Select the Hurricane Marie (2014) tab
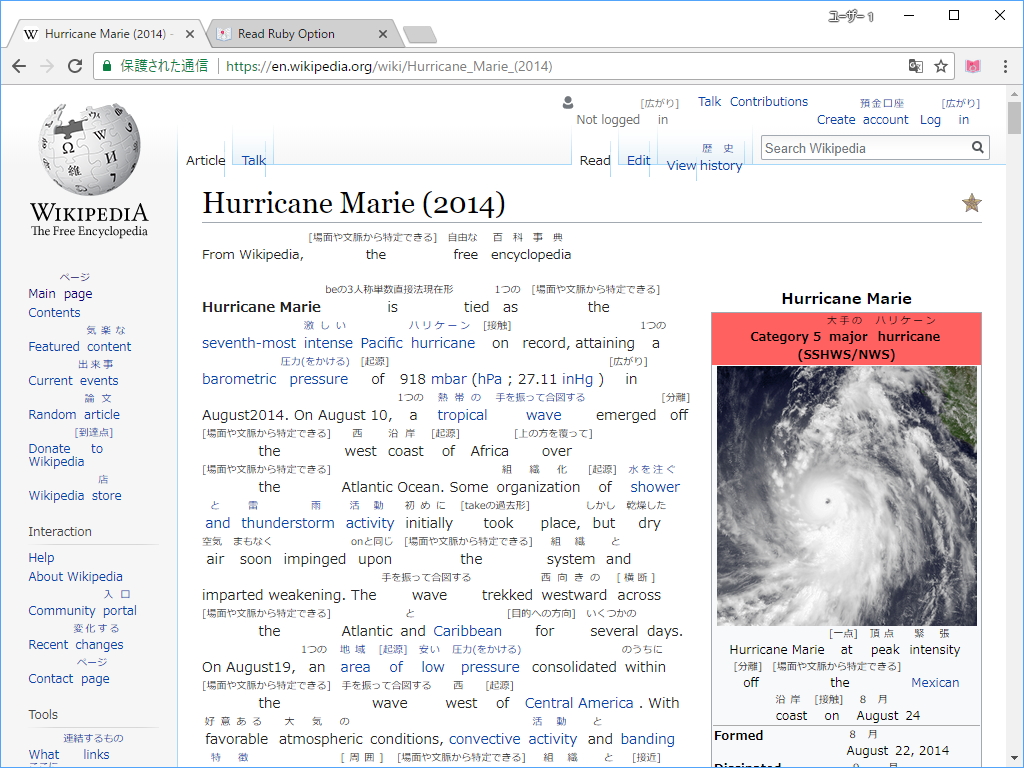Viewport: 1024px width, 768px height. pyautogui.click(x=106, y=34)
